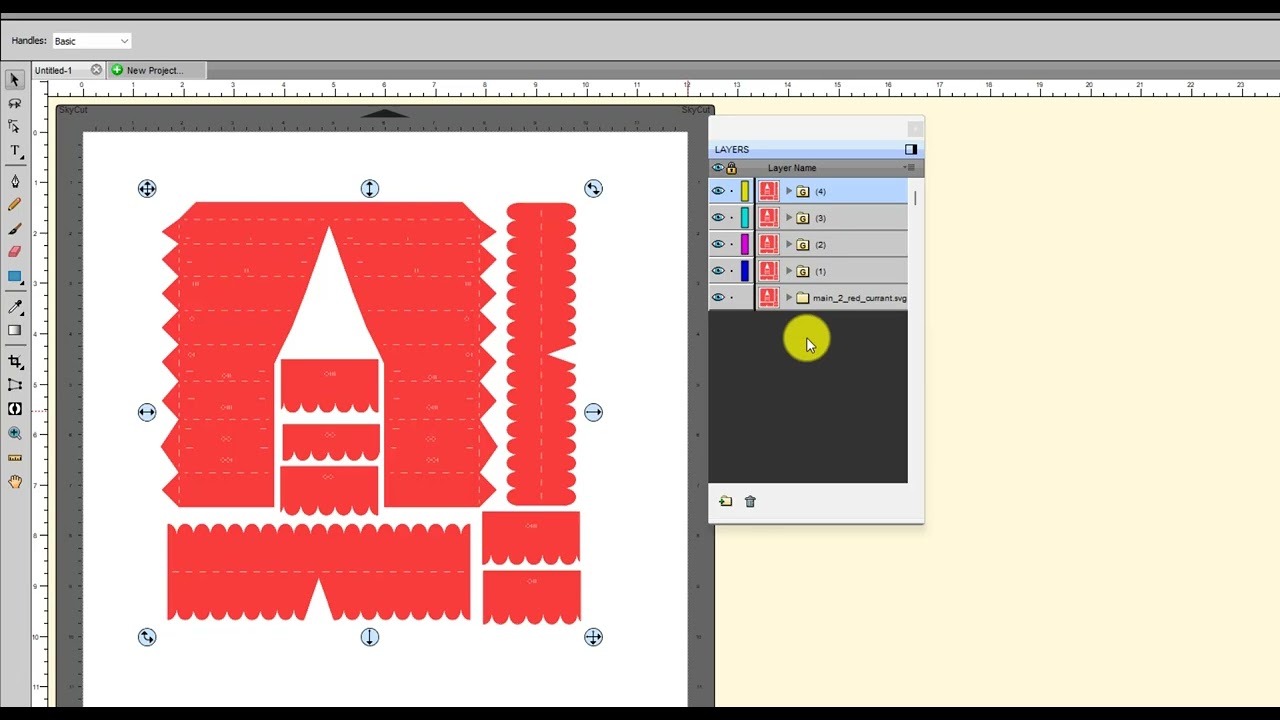Click the bottom-left rotate handle
The height and width of the screenshot is (720, 1280).
147,637
